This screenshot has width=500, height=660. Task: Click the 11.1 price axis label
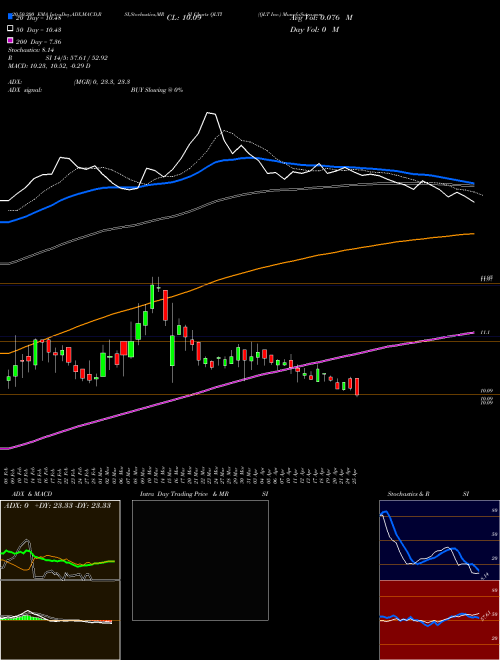485,333
